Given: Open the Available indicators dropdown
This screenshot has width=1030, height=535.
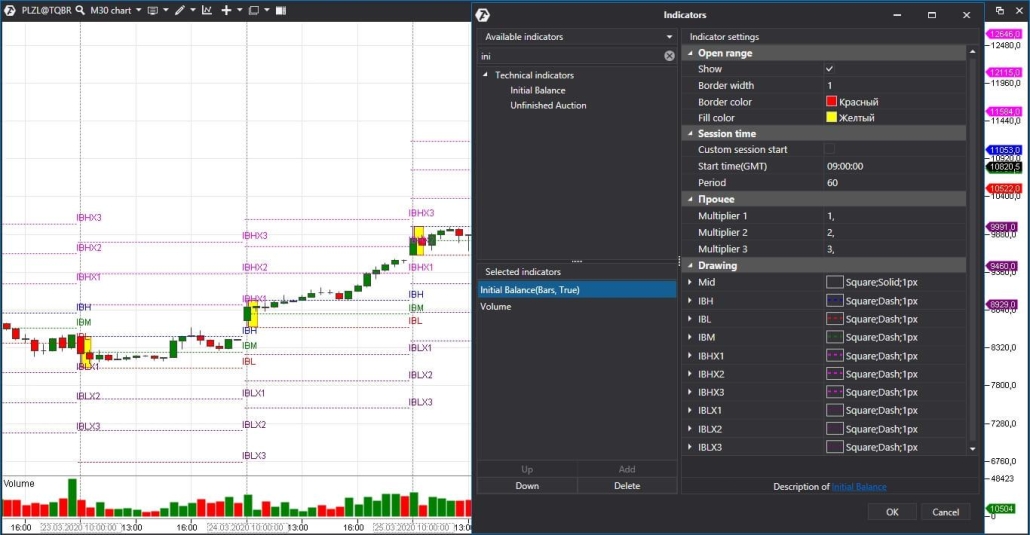Looking at the screenshot, I should (669, 37).
